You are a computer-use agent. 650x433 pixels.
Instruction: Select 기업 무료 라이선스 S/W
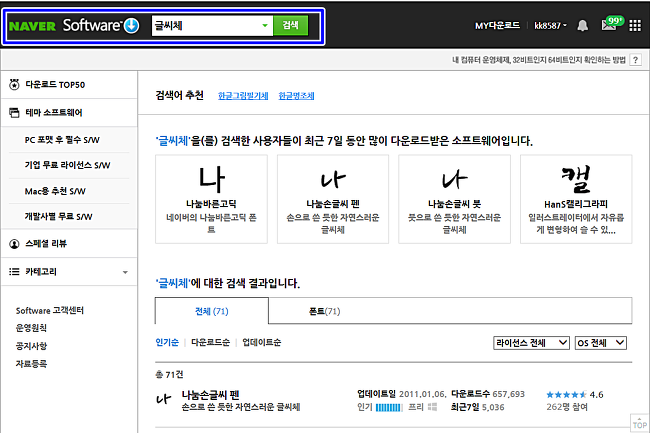68,165
